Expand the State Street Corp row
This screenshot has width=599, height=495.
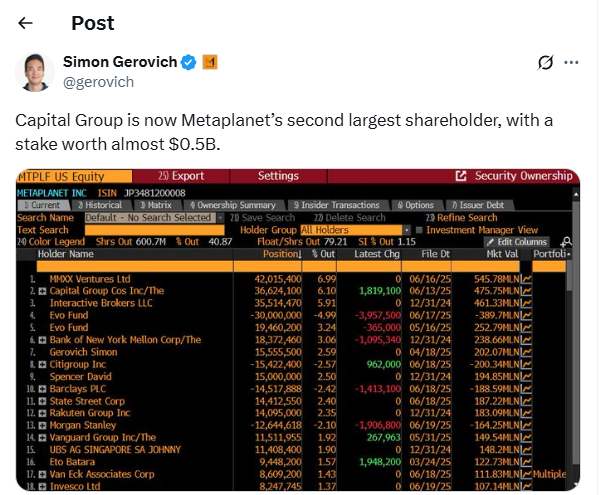42,401
